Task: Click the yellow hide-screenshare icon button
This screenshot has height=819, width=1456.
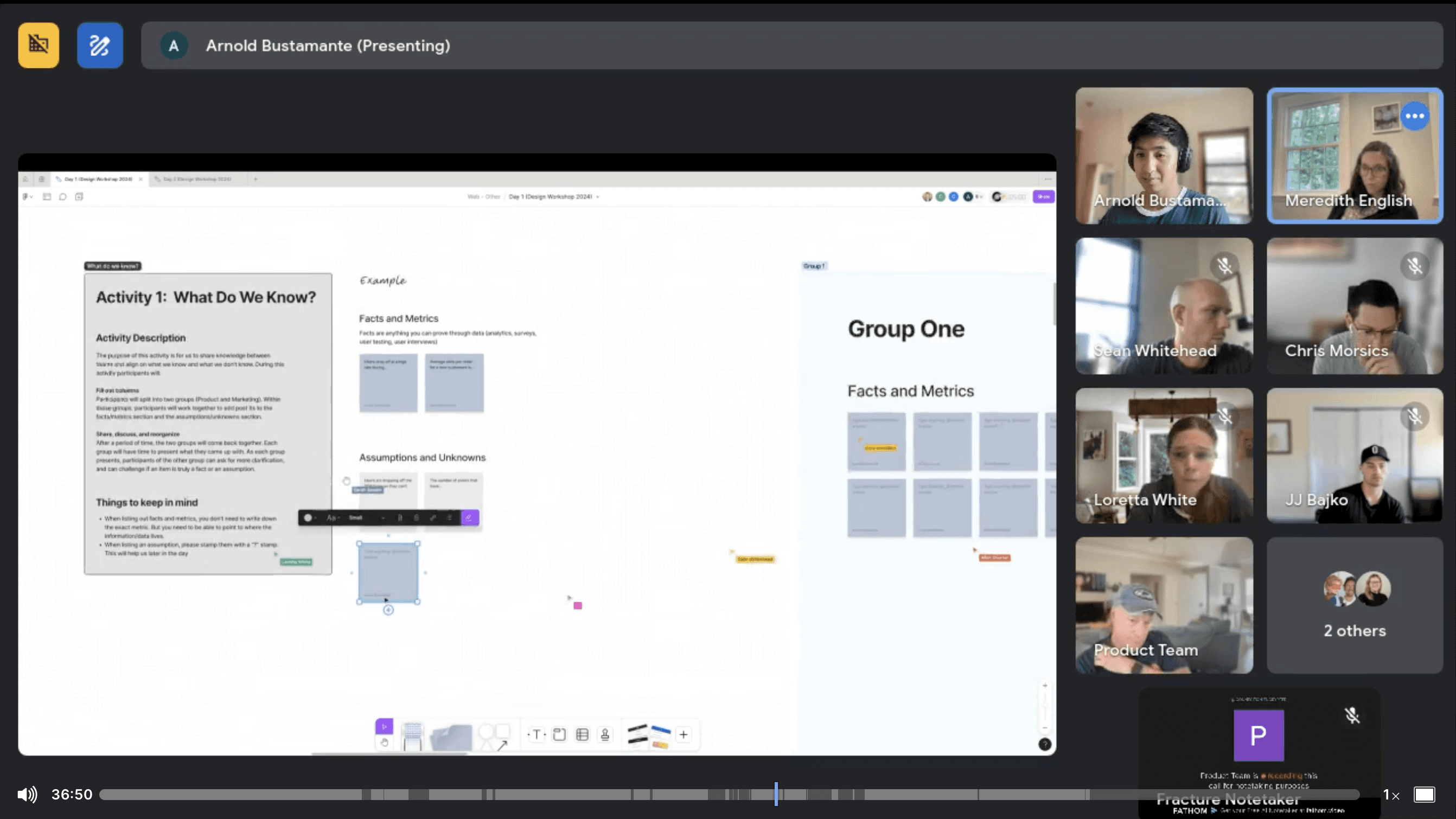Action: click(x=39, y=45)
